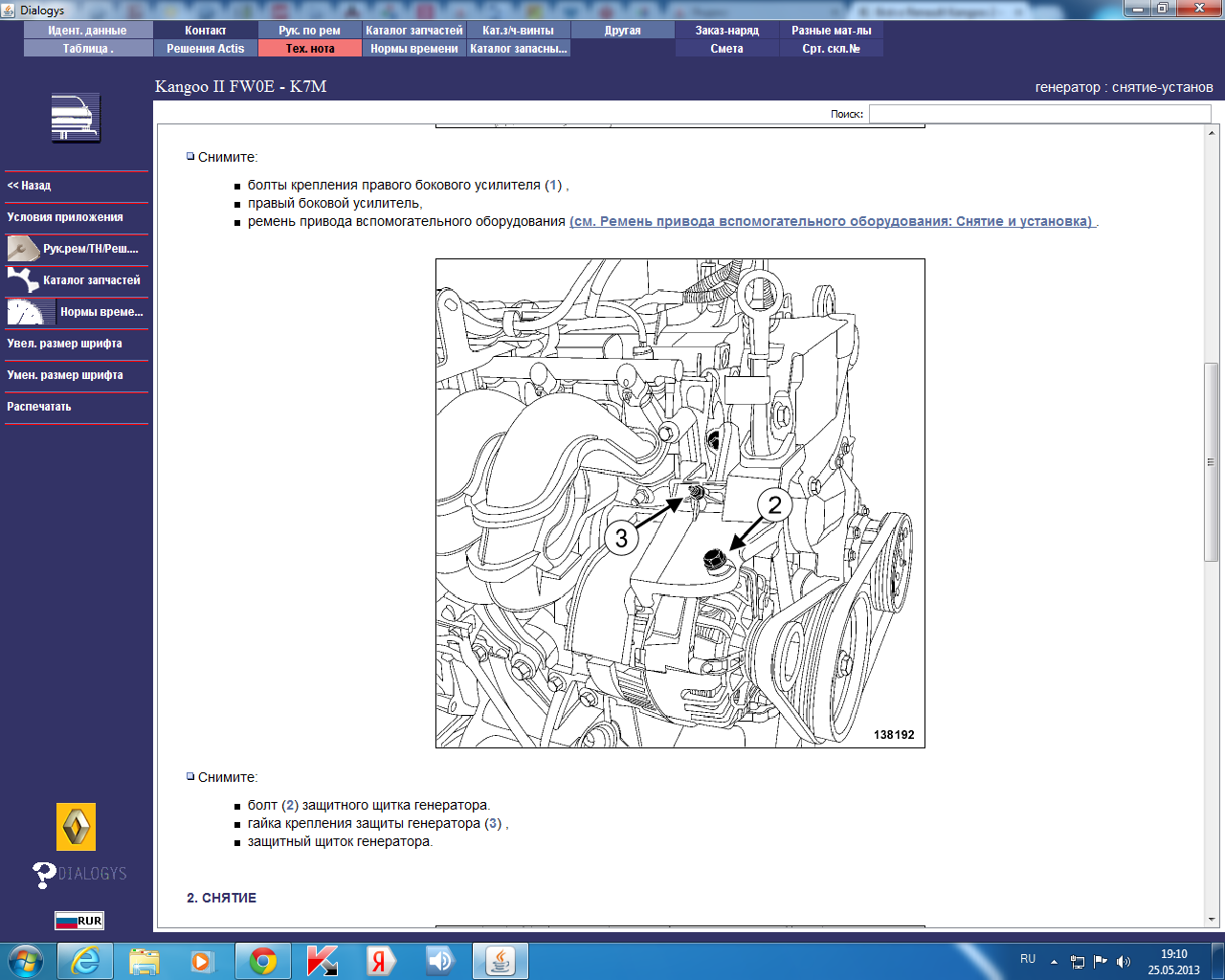Screen dimensions: 1225x980
Task: Select the Тех. нота tab
Action: tap(310, 49)
